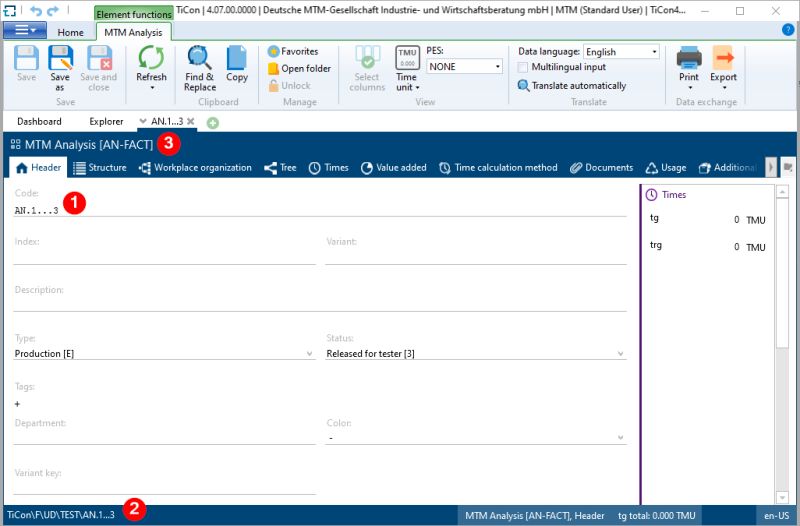Click the Department input field
This screenshot has width=800, height=526.
coord(164,438)
